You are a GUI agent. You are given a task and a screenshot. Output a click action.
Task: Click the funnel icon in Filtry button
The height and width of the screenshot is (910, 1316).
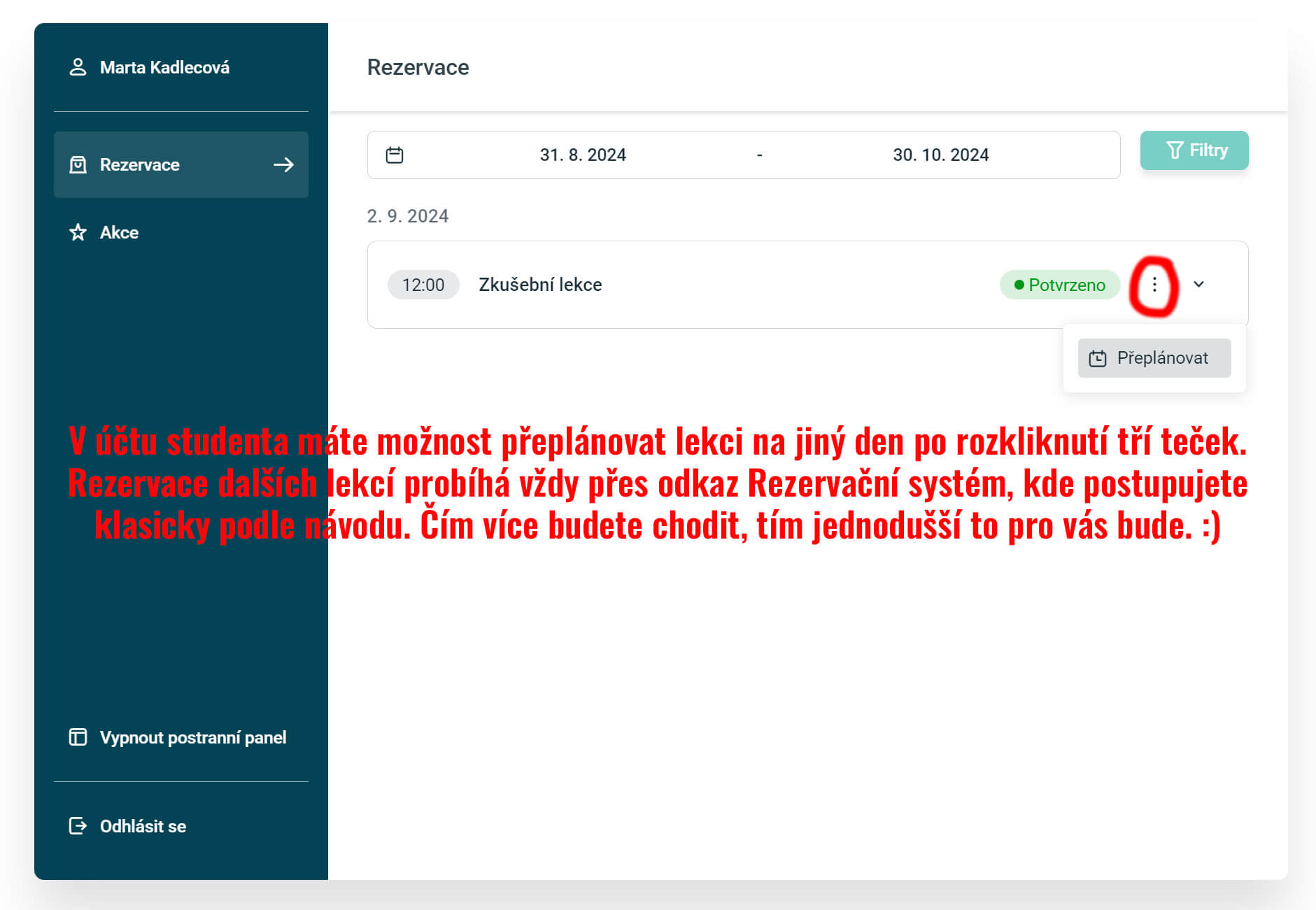pyautogui.click(x=1175, y=150)
